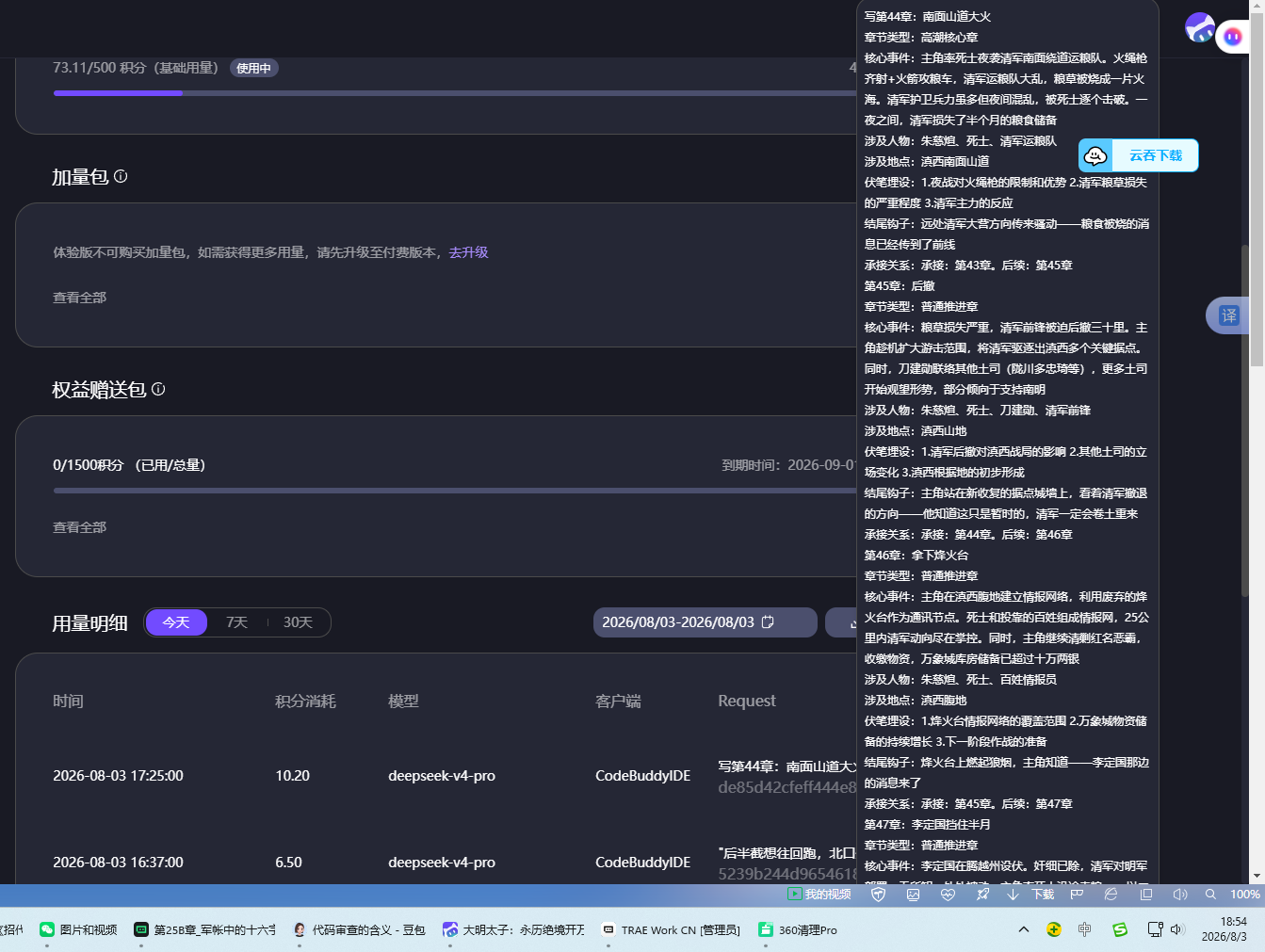1265x952 pixels.
Task: Expand hidden tray icons chevron
Action: point(1024,929)
